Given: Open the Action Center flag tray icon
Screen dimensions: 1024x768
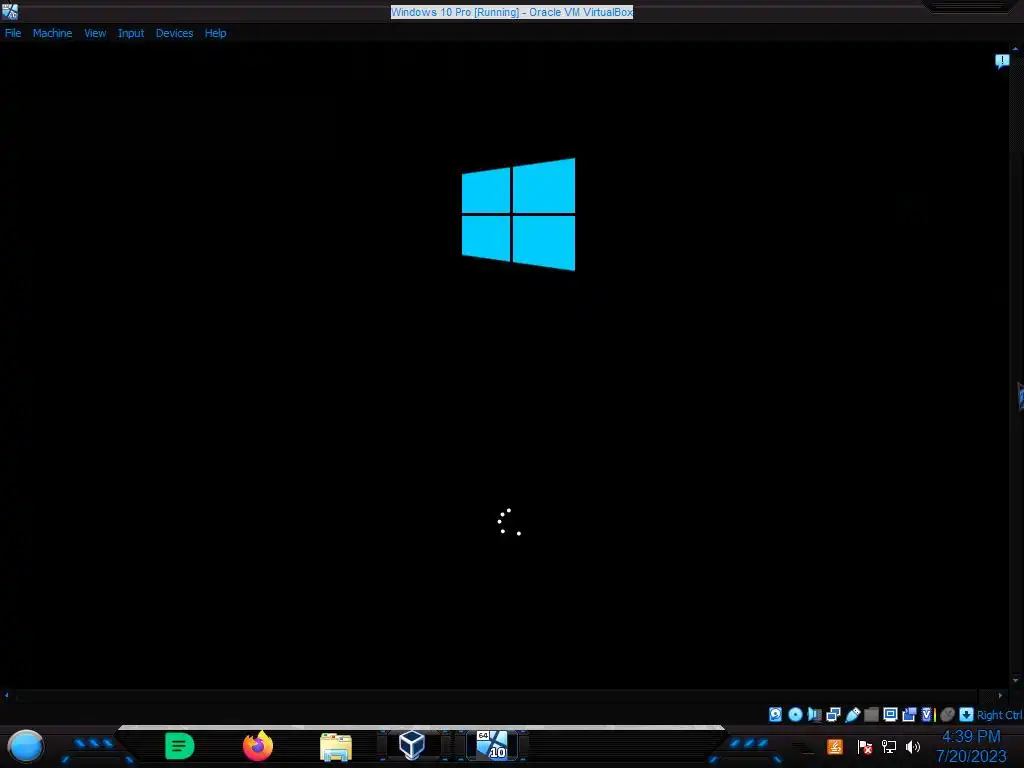Looking at the screenshot, I should [865, 746].
